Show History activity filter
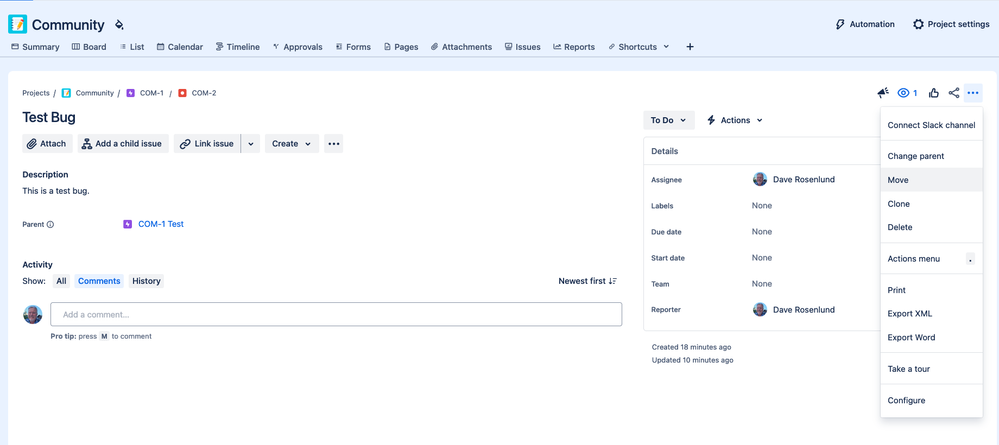Image resolution: width=999 pixels, height=445 pixels. point(146,281)
